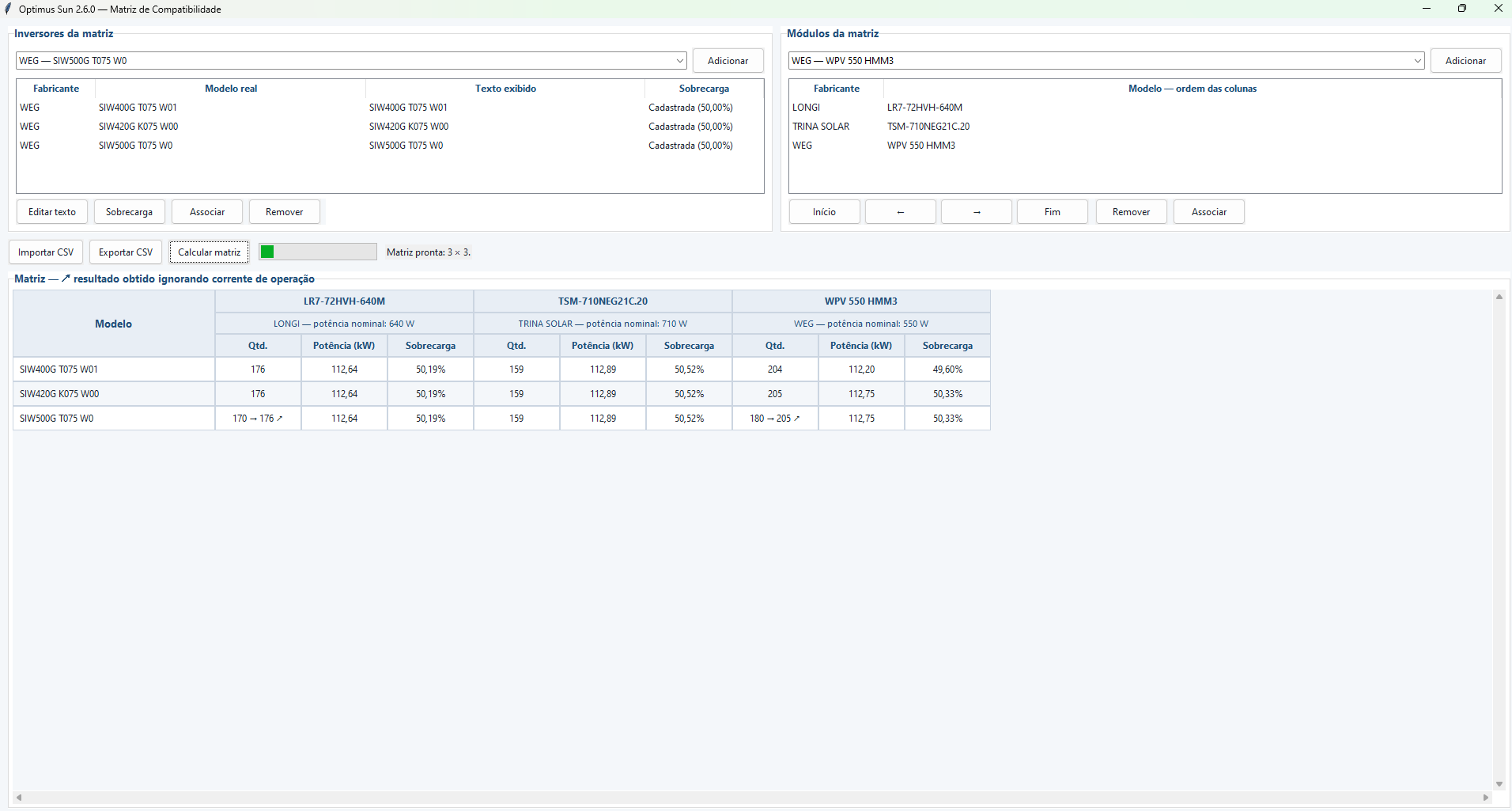Click Remover under the inverter list
Screen dimensions: 1512x811
(x=284, y=212)
